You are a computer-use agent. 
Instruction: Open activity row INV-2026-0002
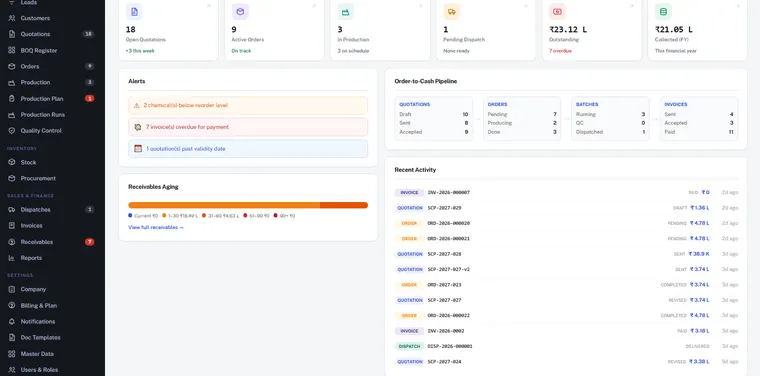point(566,331)
